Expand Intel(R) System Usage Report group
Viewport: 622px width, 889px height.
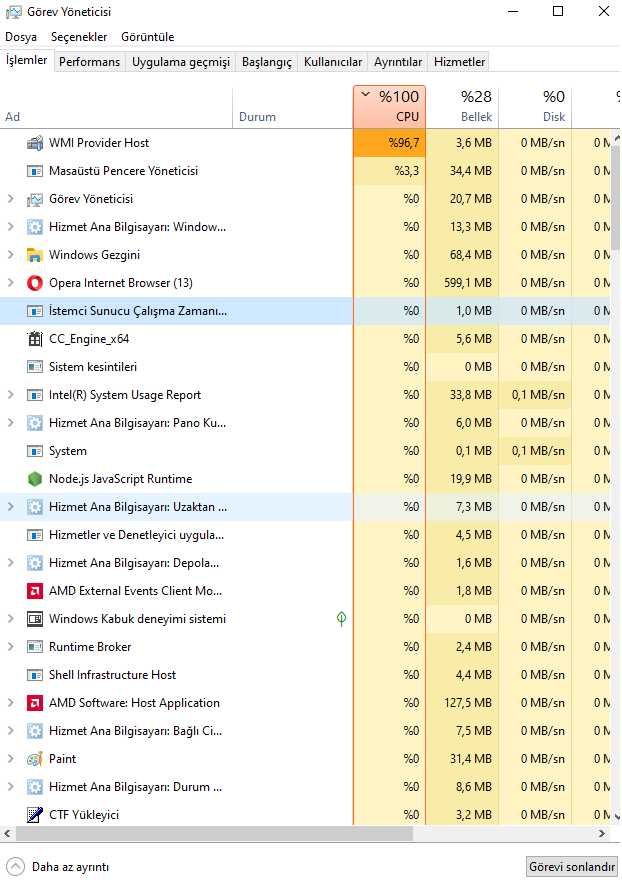(x=10, y=395)
